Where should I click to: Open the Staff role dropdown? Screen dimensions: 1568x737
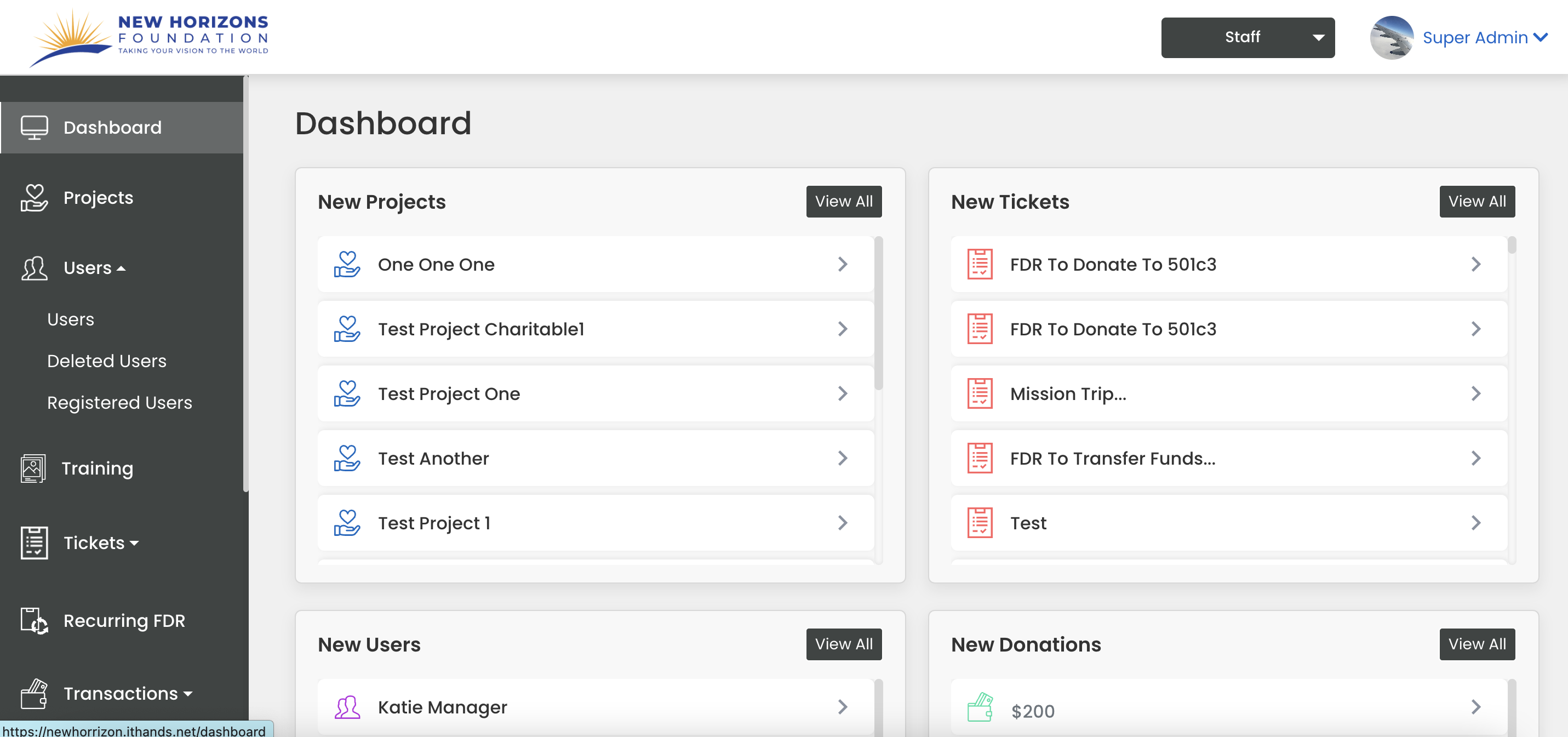click(x=1247, y=37)
